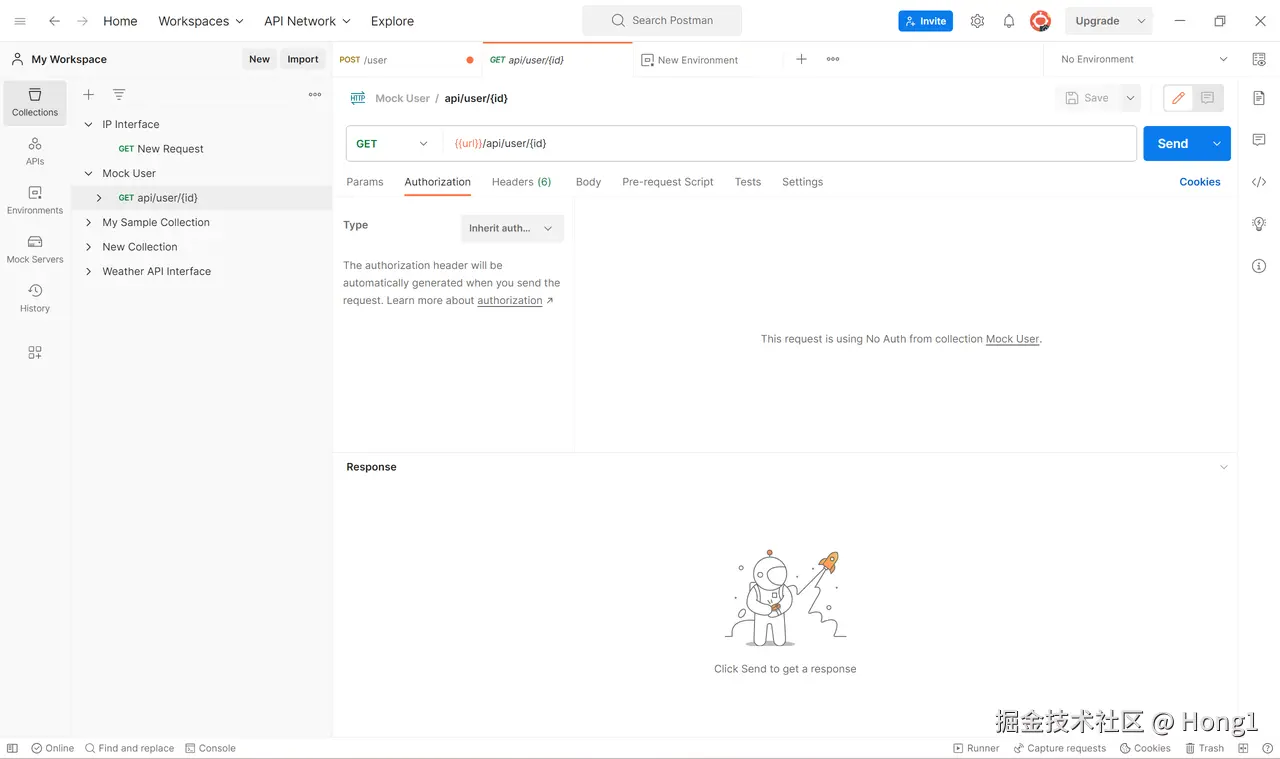Expand the New Collection folder
Image resolution: width=1280 pixels, height=759 pixels.
(89, 247)
